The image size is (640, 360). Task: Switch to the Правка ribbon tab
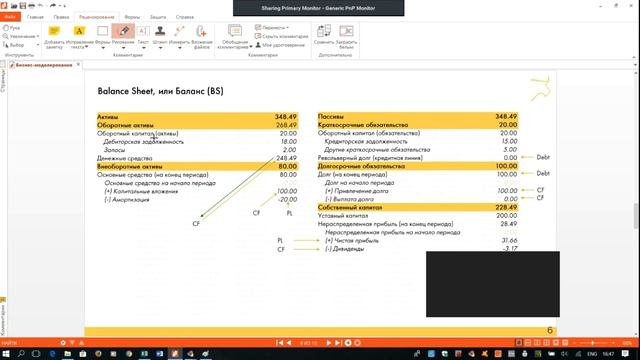(61, 17)
